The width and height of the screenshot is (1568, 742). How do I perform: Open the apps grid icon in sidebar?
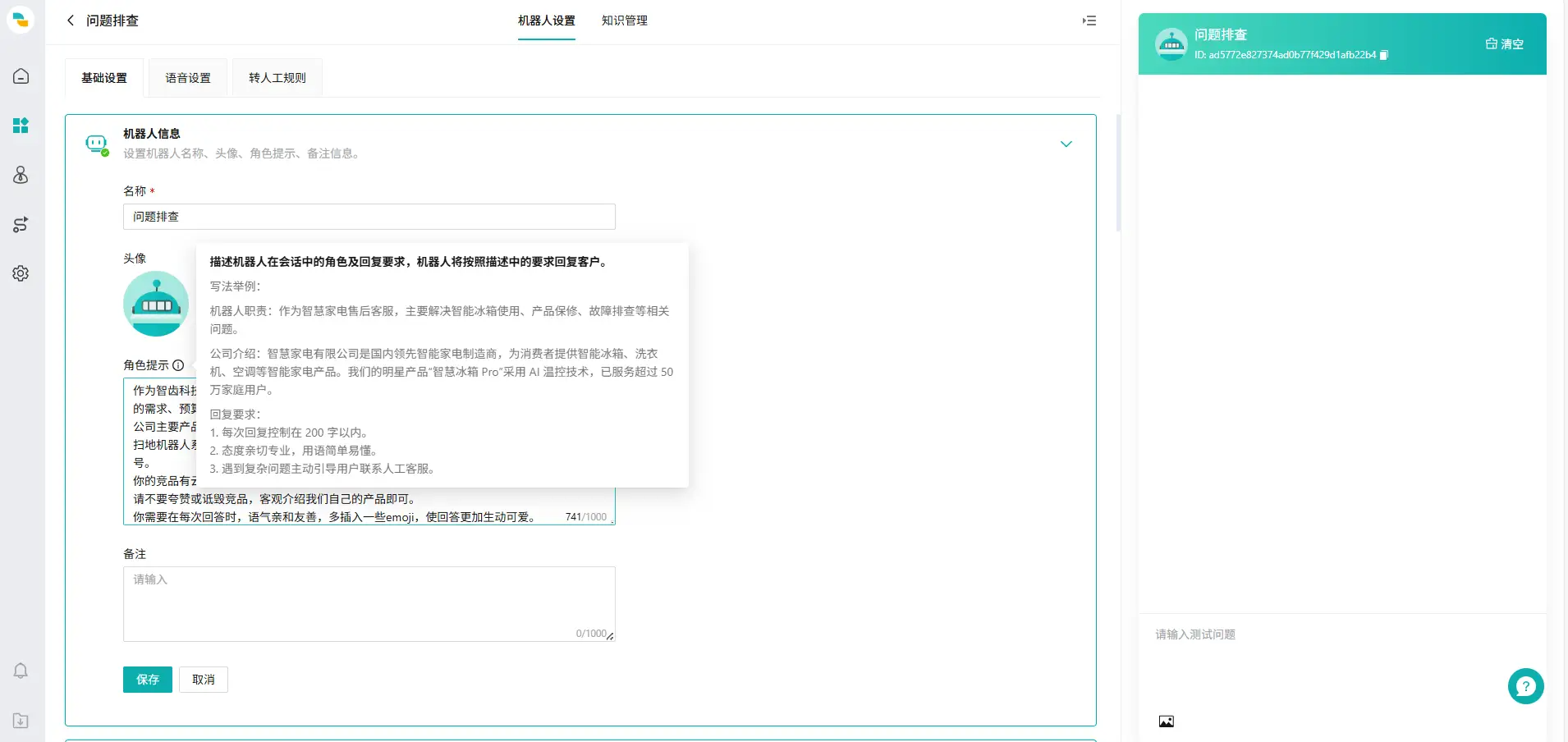click(21, 126)
